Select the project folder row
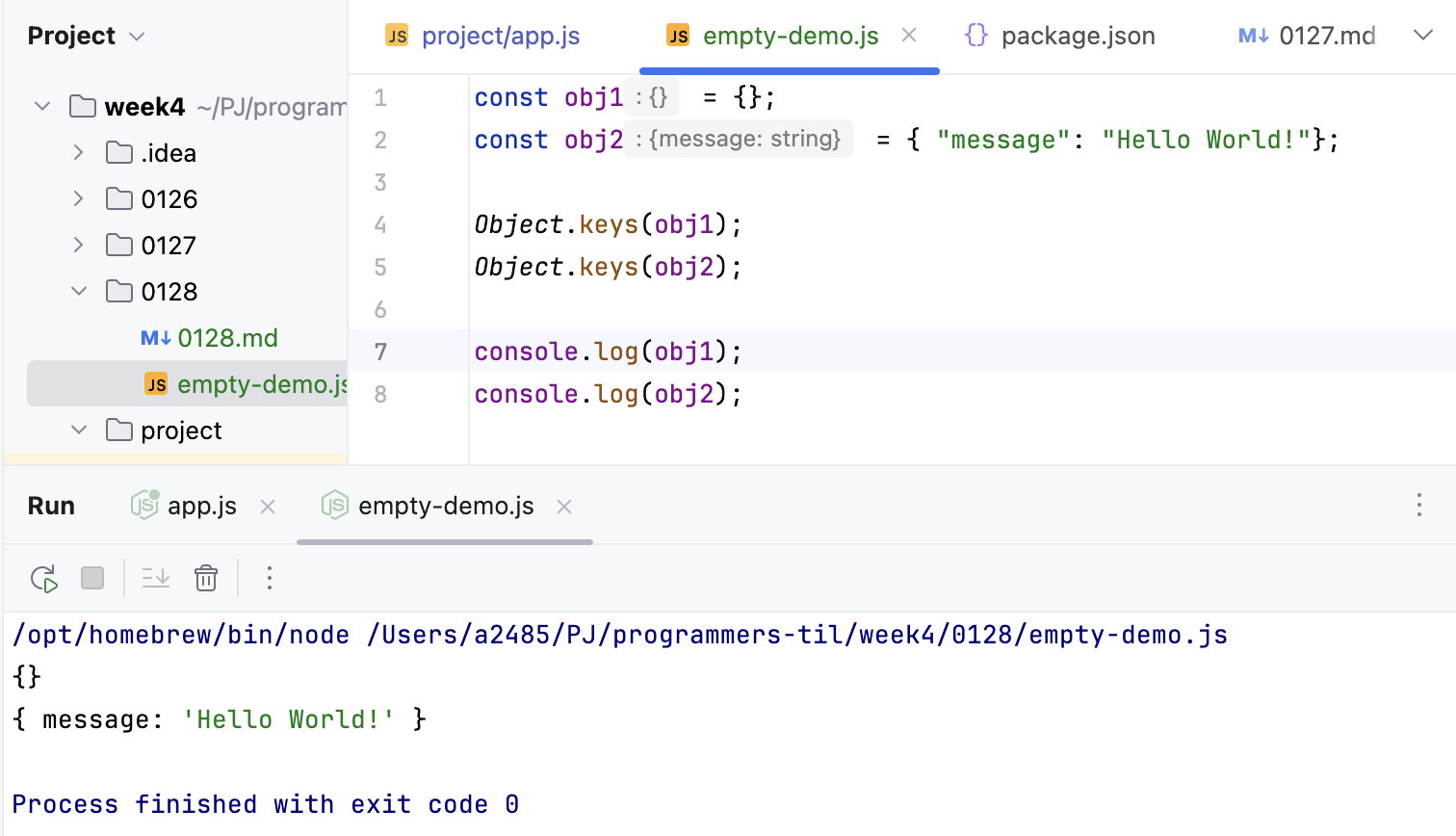The height and width of the screenshot is (836, 1456). click(x=188, y=431)
